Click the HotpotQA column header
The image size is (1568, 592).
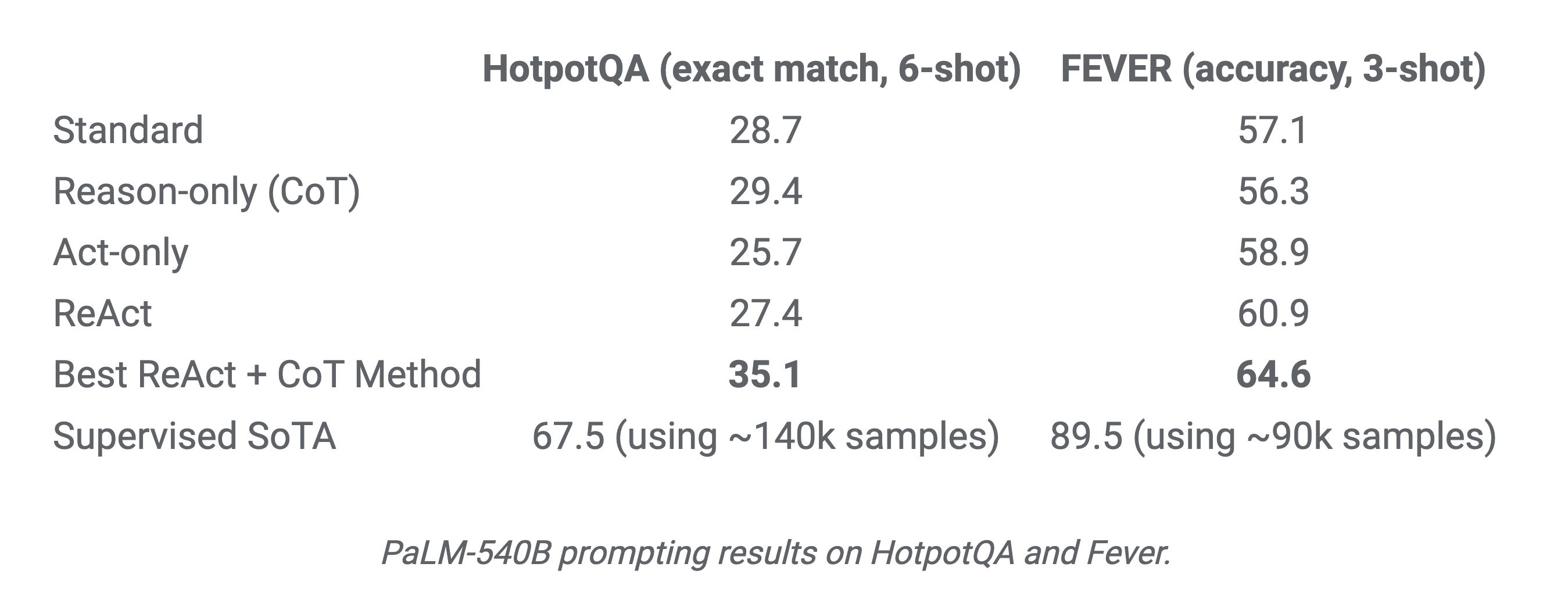pyautogui.click(x=751, y=69)
